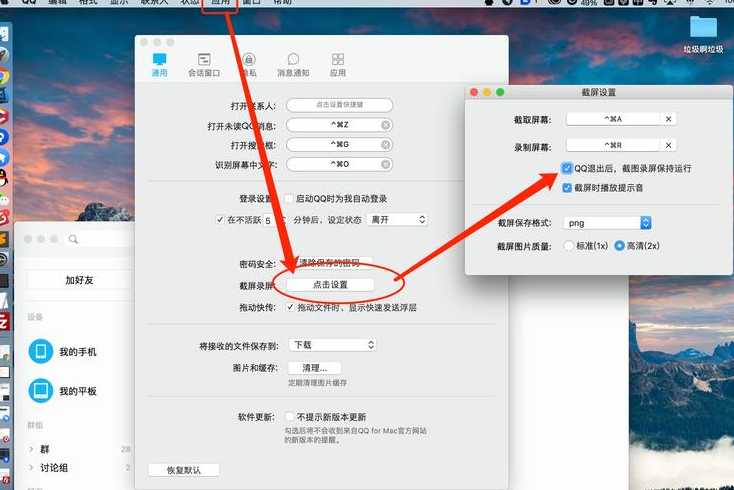Click the 设备 section header in QQ window
This screenshot has width=734, height=490.
coord(35,317)
